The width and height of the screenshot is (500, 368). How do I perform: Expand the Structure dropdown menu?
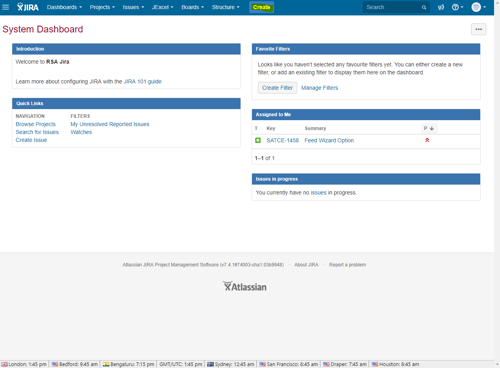[226, 7]
